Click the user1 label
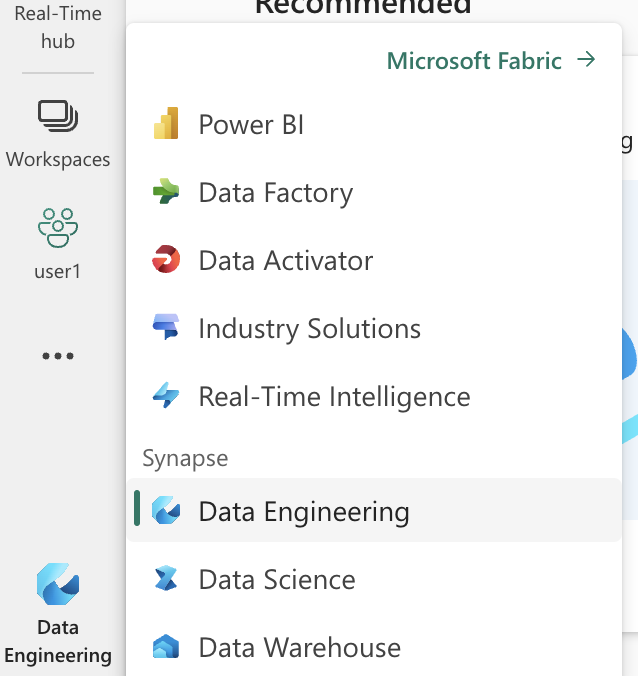Screen dimensions: 638x676 58,272
